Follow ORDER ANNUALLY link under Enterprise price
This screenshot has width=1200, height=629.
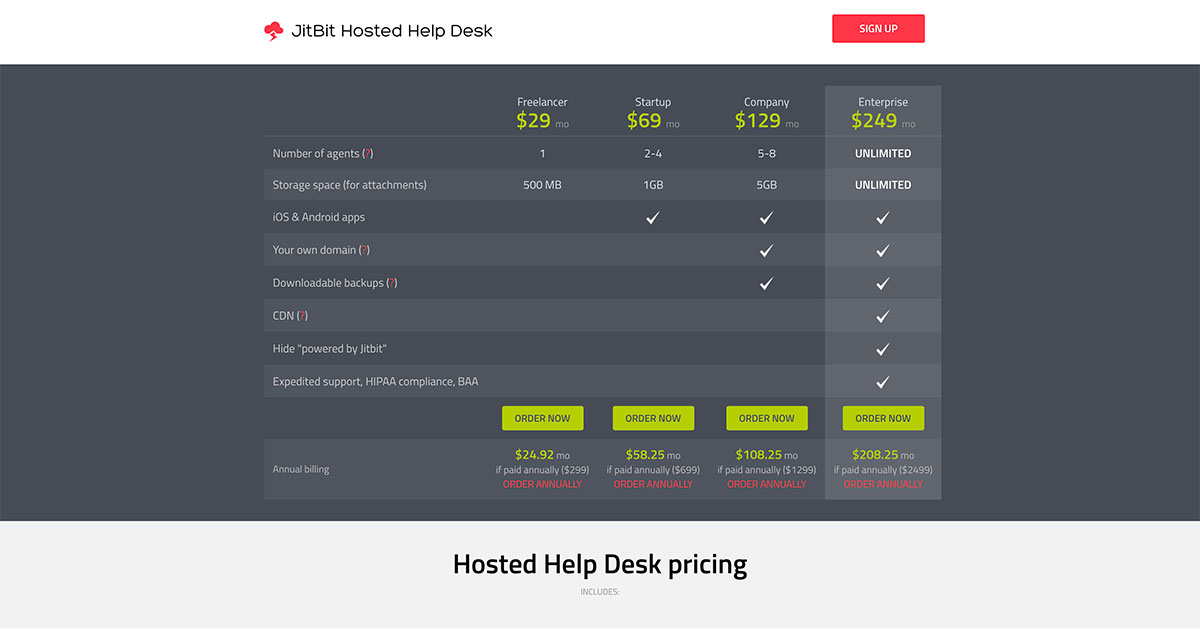tap(883, 484)
